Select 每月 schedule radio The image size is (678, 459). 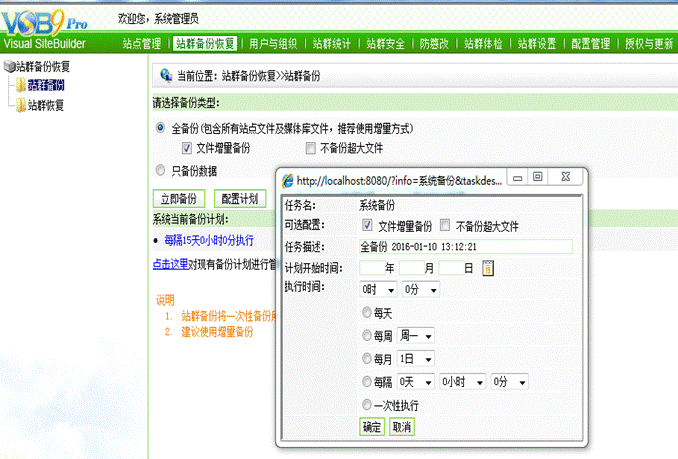click(x=367, y=358)
